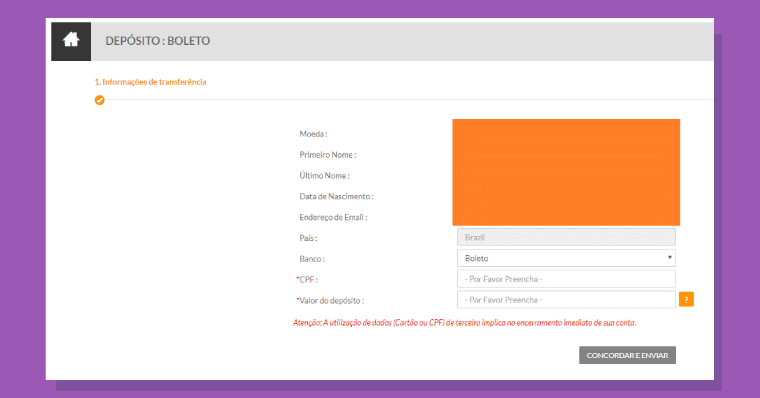Click the Endereço de Email label

pos(333,217)
